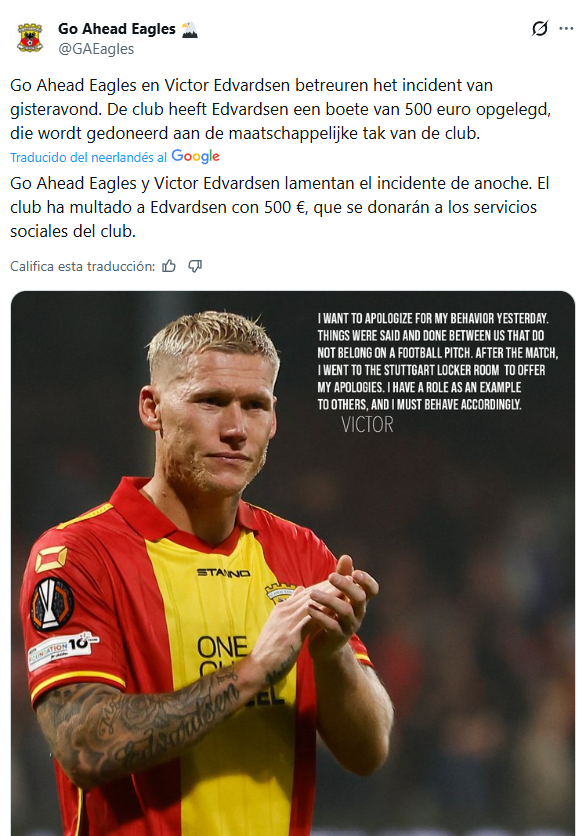
Task: Click the club crest on the shirt
Action: click(x=280, y=593)
